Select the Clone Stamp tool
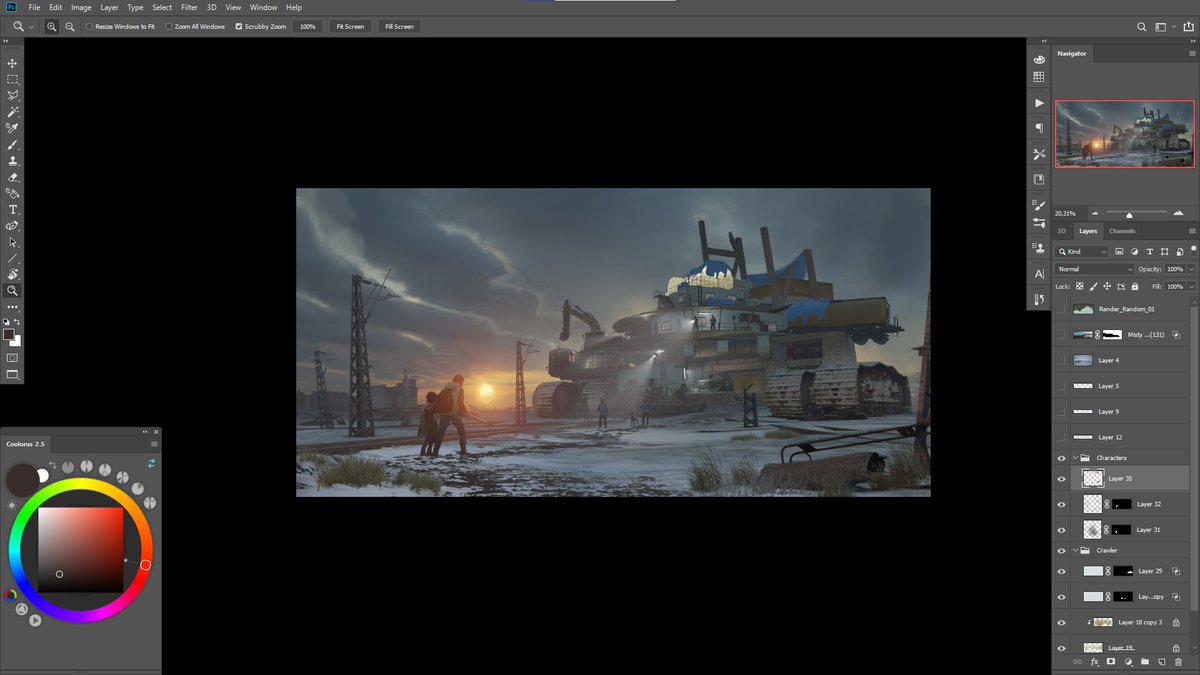 (x=13, y=161)
